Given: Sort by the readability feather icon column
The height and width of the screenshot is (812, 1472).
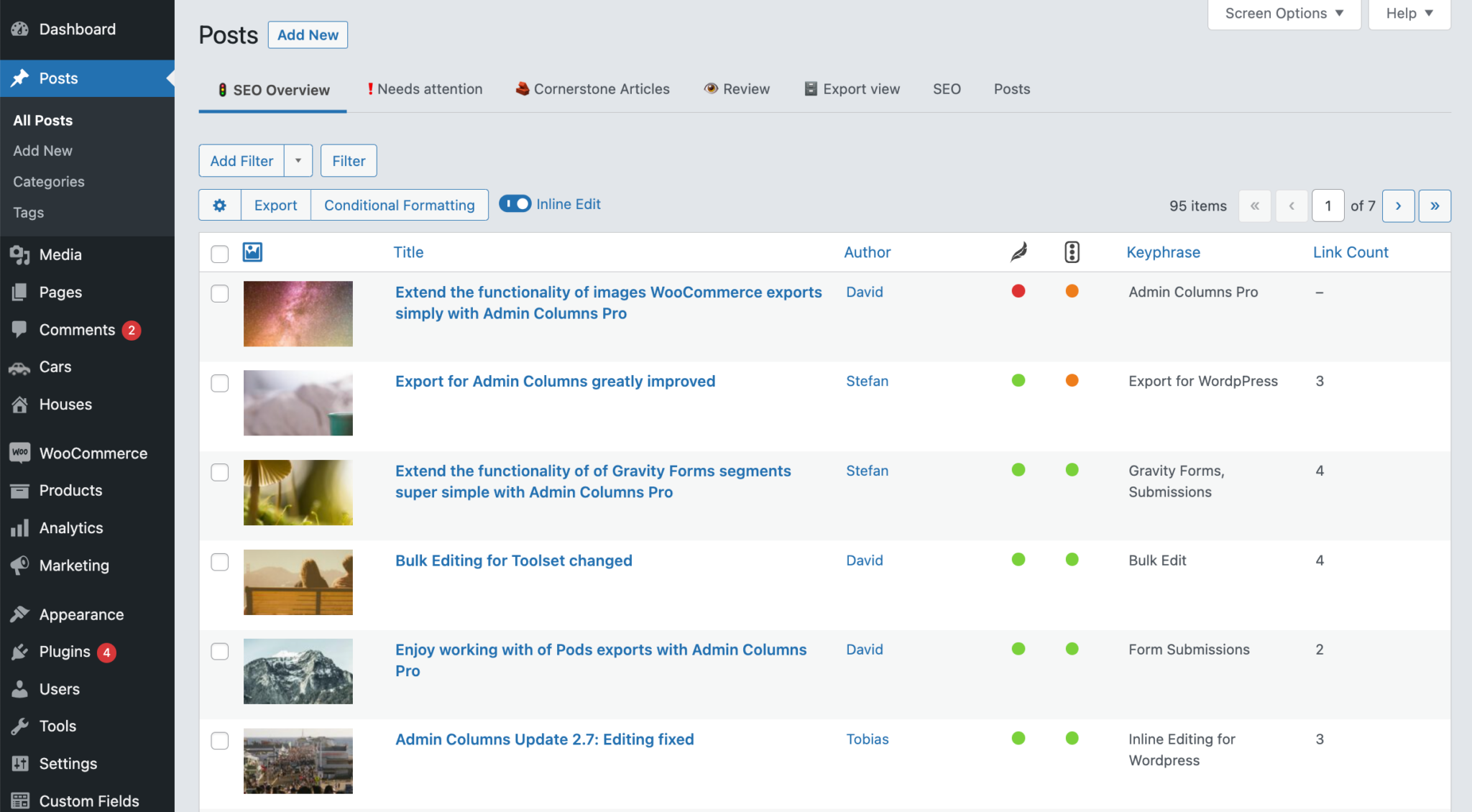Looking at the screenshot, I should (1018, 252).
